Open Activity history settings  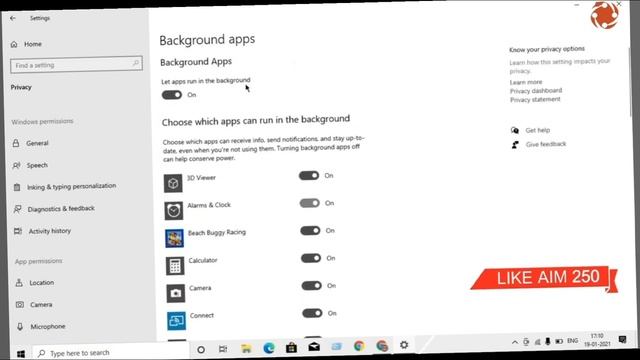(49, 231)
